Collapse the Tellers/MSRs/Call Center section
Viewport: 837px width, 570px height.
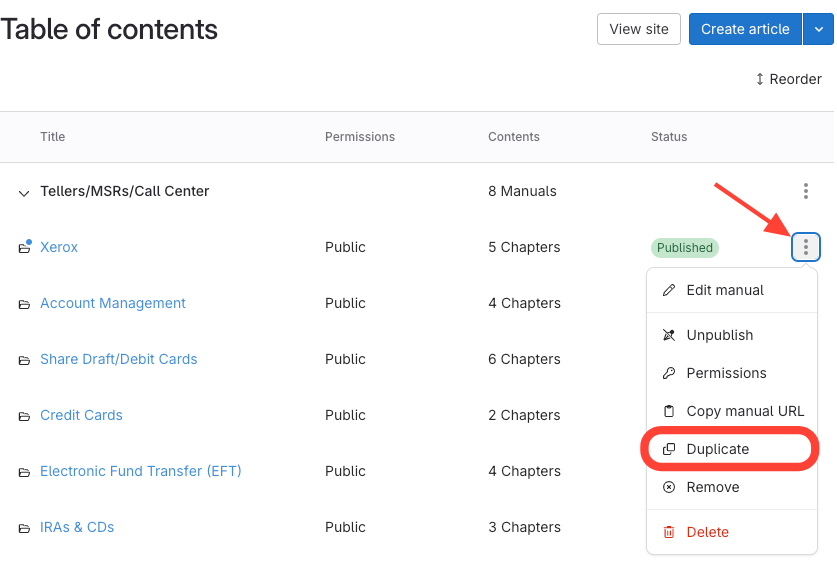24,192
